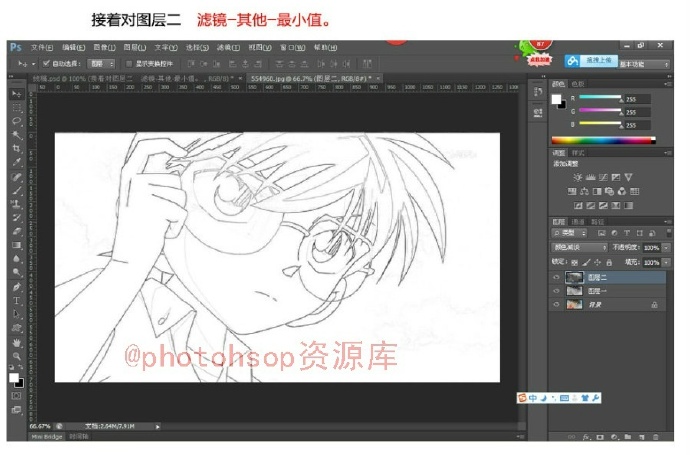Click the blue upload button

coord(591,61)
